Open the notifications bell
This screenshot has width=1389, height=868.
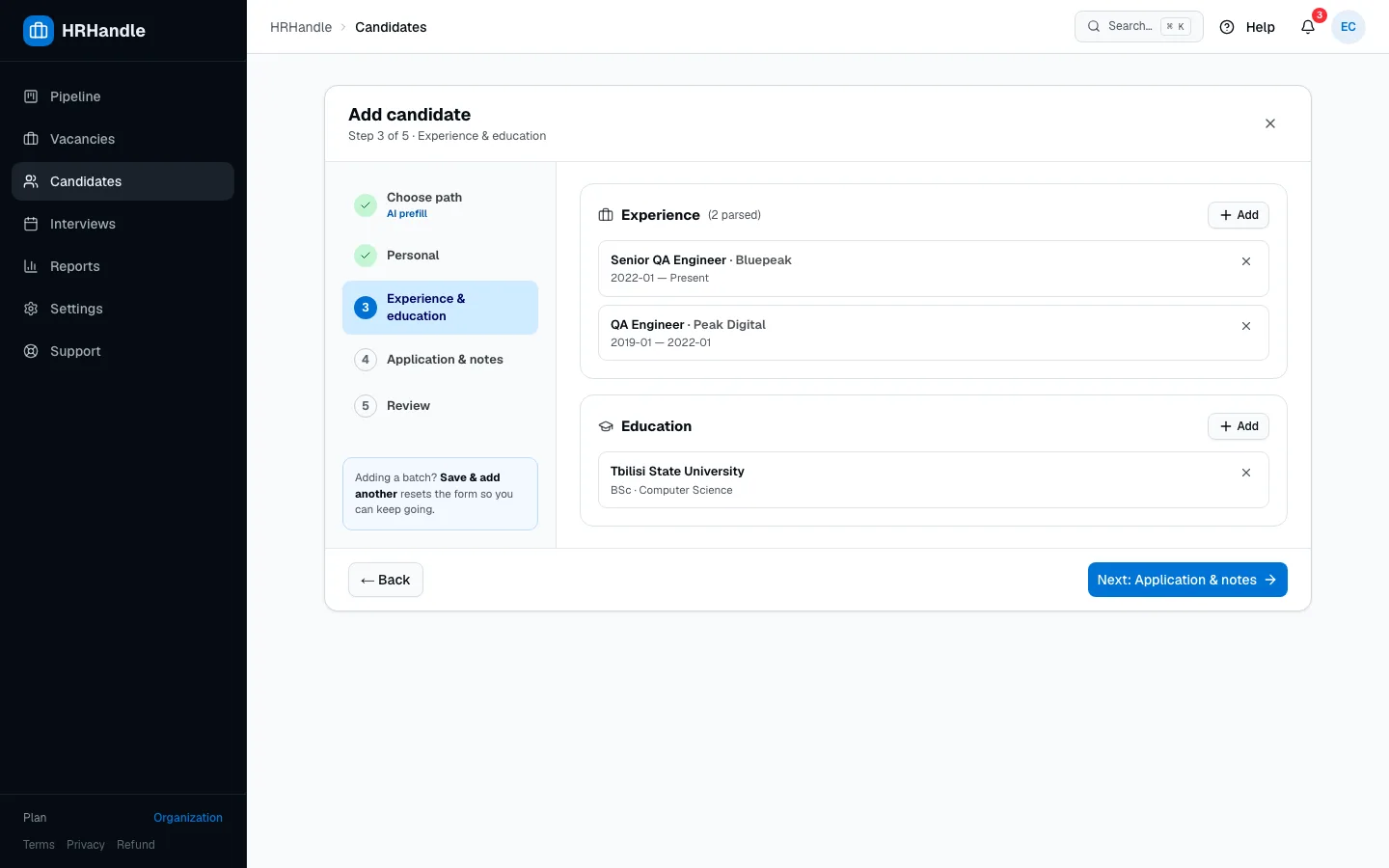tap(1308, 27)
